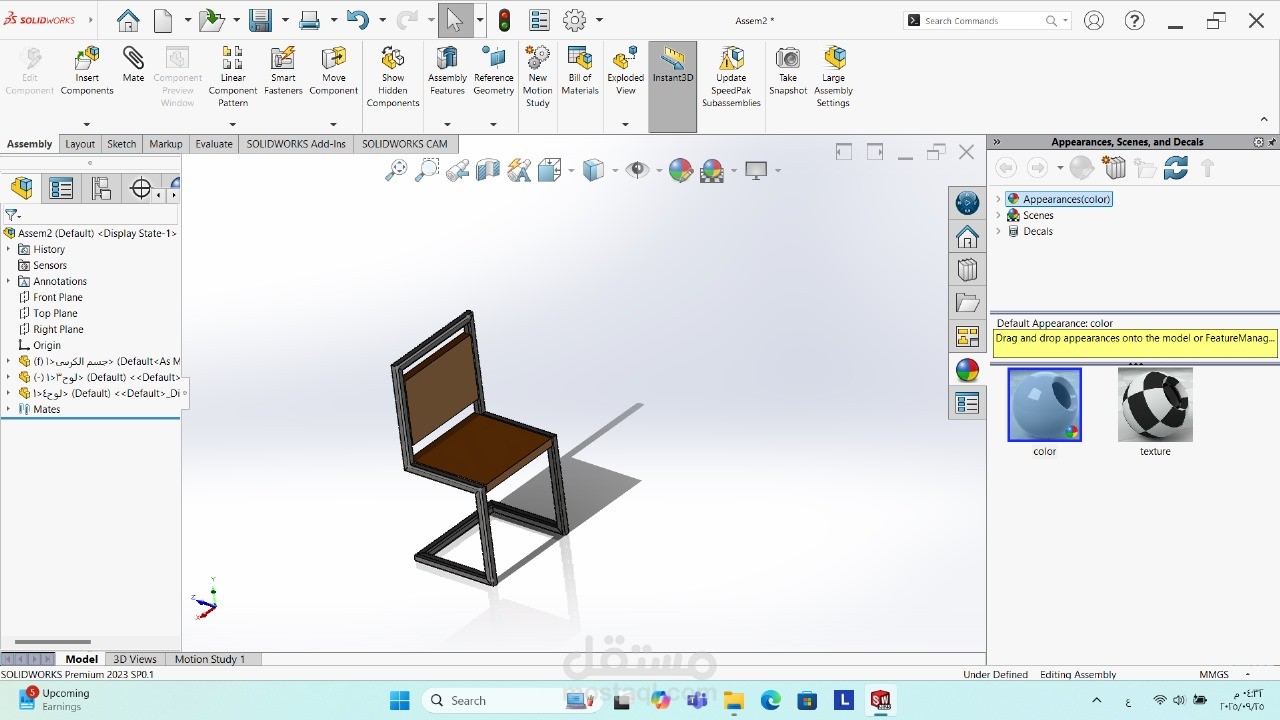Image resolution: width=1280 pixels, height=720 pixels.
Task: Click the Rebuild traffic light icon
Action: coord(505,20)
